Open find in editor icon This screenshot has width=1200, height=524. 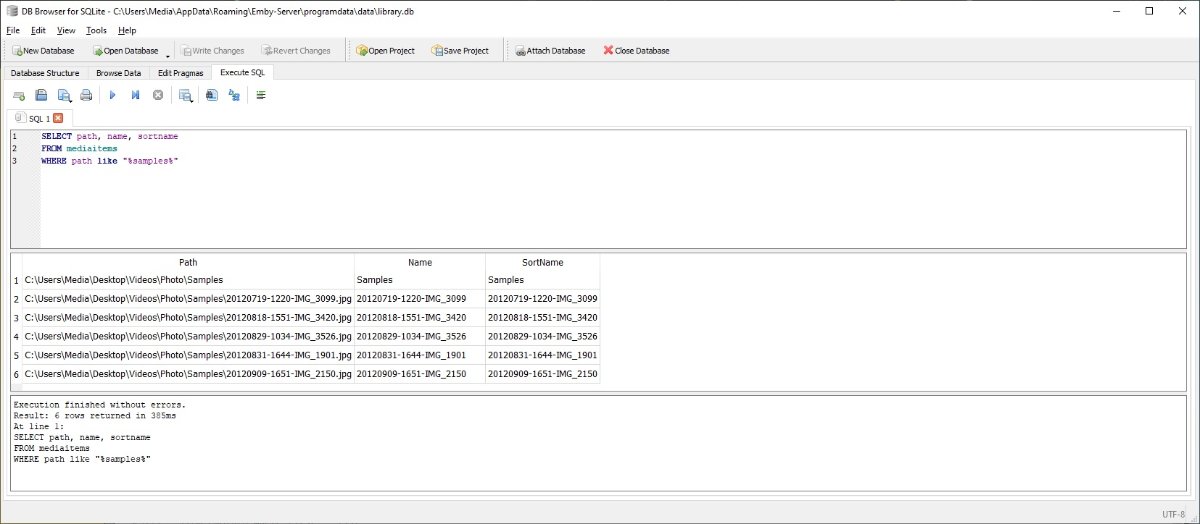click(x=211, y=95)
